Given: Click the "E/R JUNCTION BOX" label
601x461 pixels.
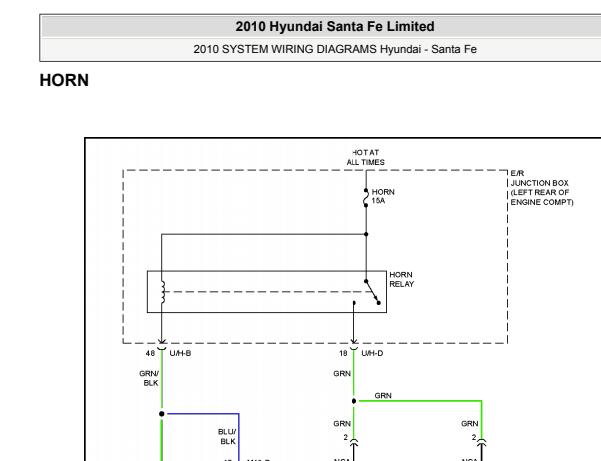Looking at the screenshot, I should coord(542,188).
